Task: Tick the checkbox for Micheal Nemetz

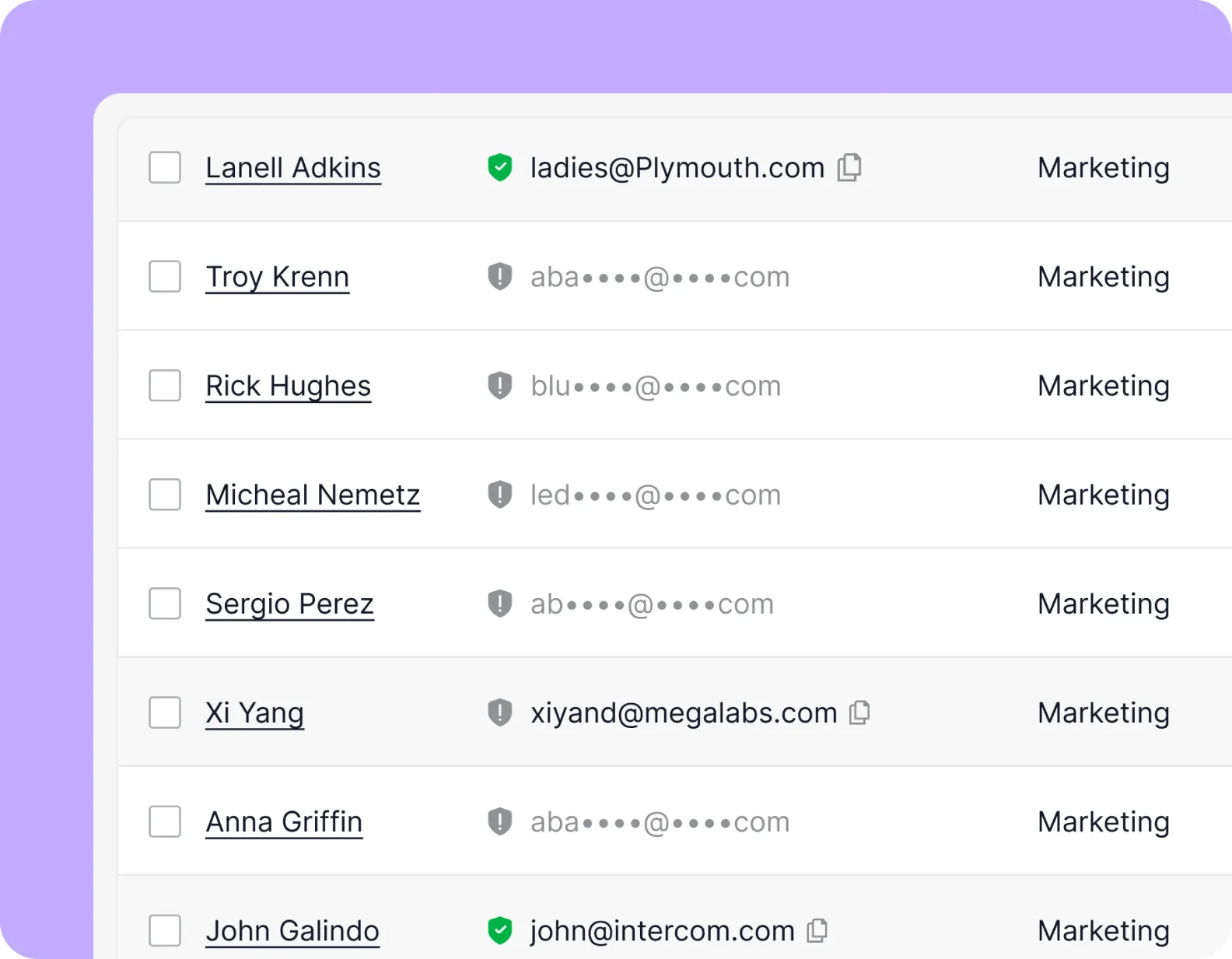Action: tap(165, 495)
